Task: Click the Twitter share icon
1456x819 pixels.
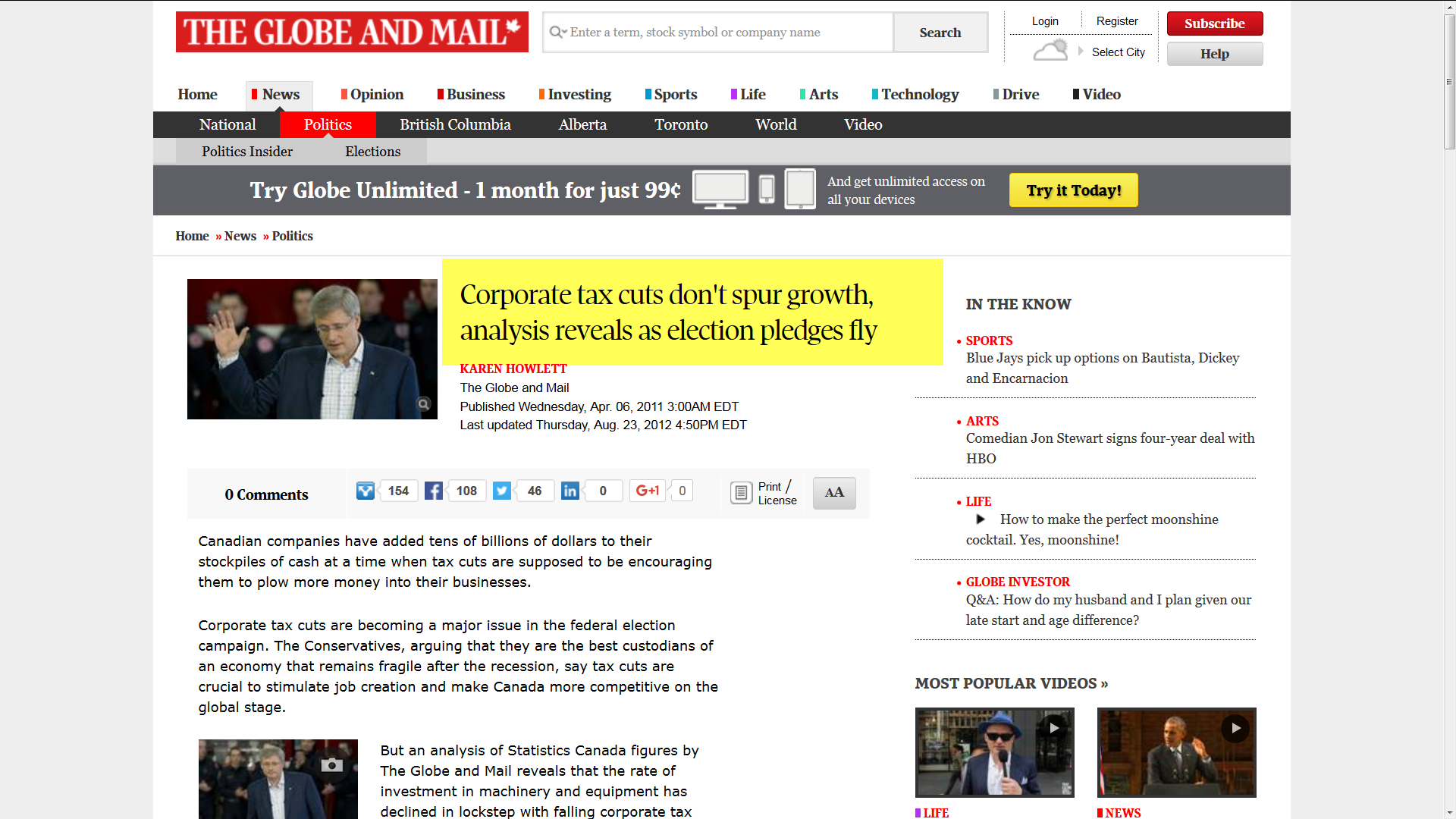Action: pyautogui.click(x=501, y=491)
